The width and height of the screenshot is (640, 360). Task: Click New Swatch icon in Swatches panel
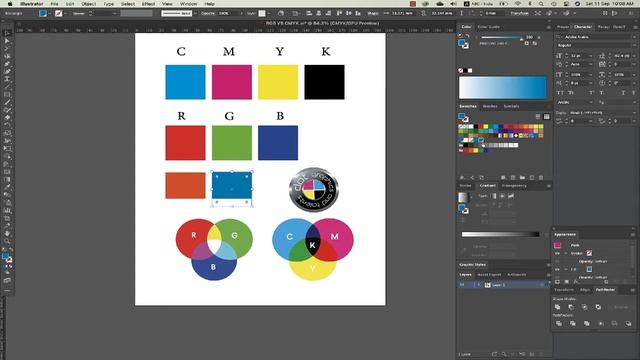click(x=531, y=178)
